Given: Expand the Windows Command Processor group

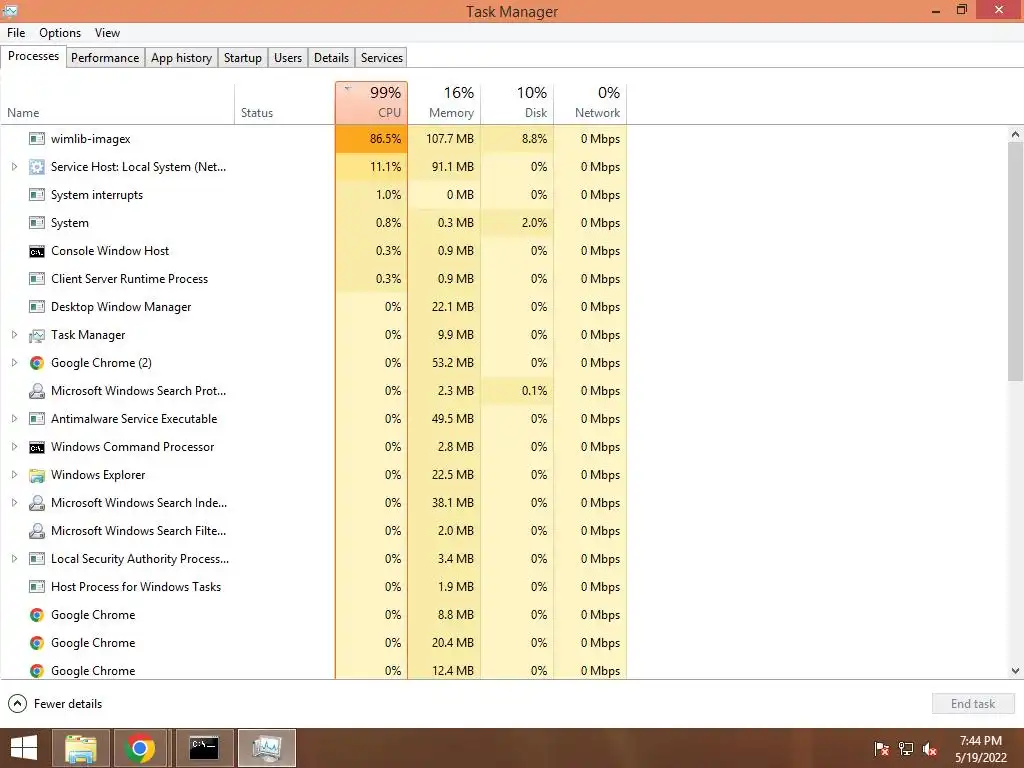Looking at the screenshot, I should click(14, 447).
